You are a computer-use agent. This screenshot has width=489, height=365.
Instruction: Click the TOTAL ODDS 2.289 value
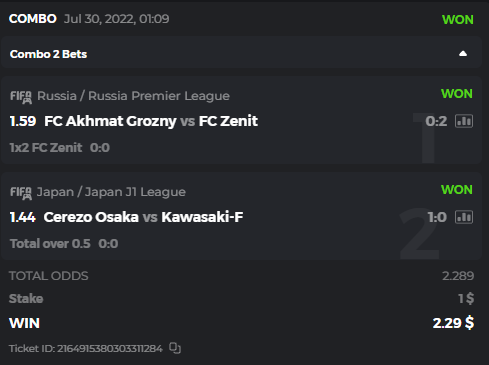coord(458,276)
